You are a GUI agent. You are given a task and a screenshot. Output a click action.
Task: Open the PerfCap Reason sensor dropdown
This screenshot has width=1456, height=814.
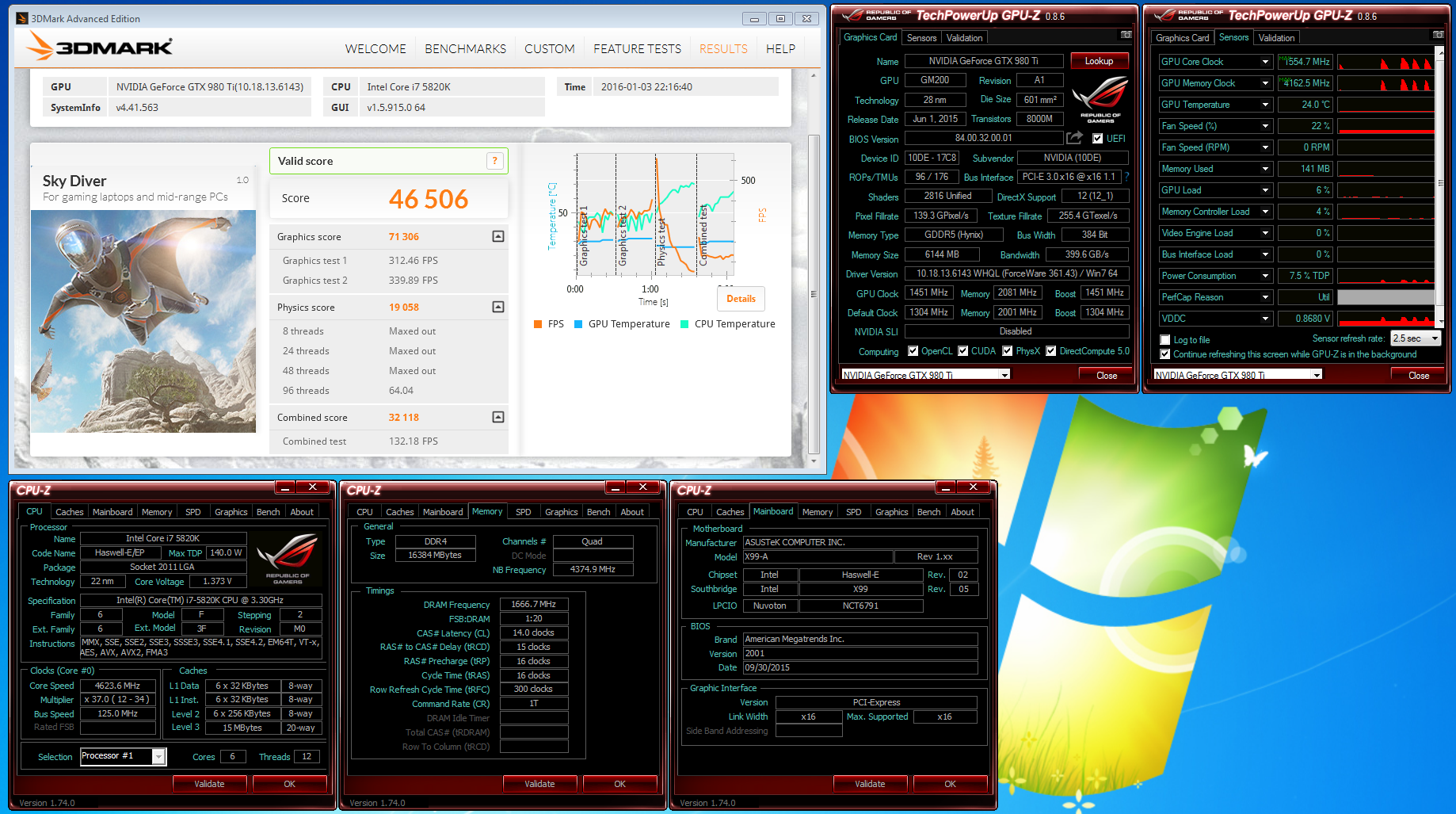click(x=1266, y=297)
